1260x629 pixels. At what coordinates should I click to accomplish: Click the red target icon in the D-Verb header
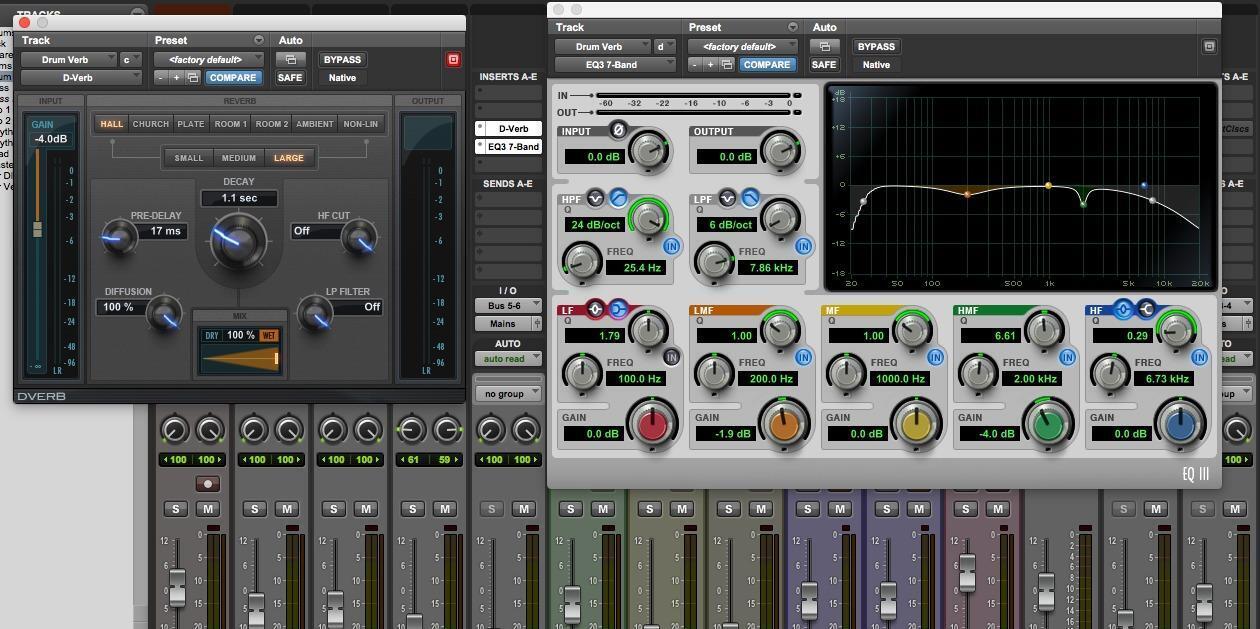pos(454,60)
